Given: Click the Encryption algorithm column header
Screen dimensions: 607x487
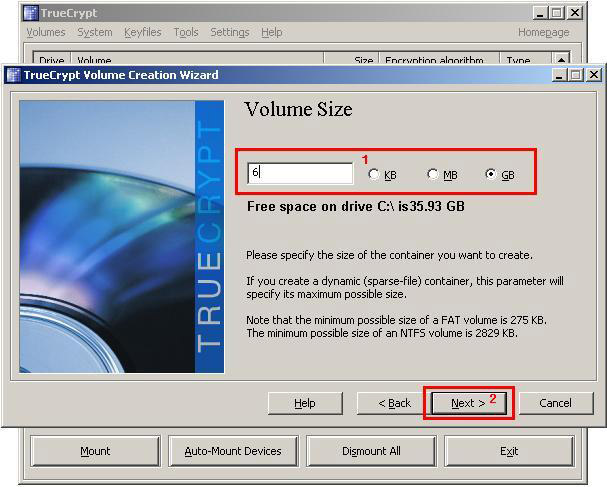Looking at the screenshot, I should (x=439, y=59).
